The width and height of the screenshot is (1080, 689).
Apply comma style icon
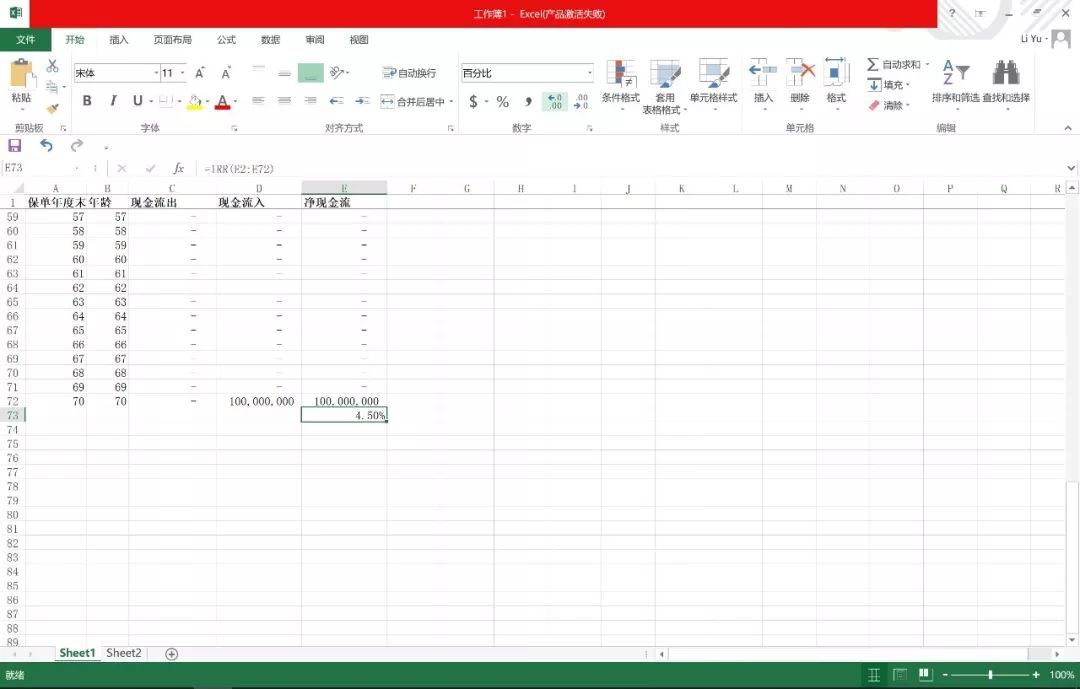tap(528, 101)
